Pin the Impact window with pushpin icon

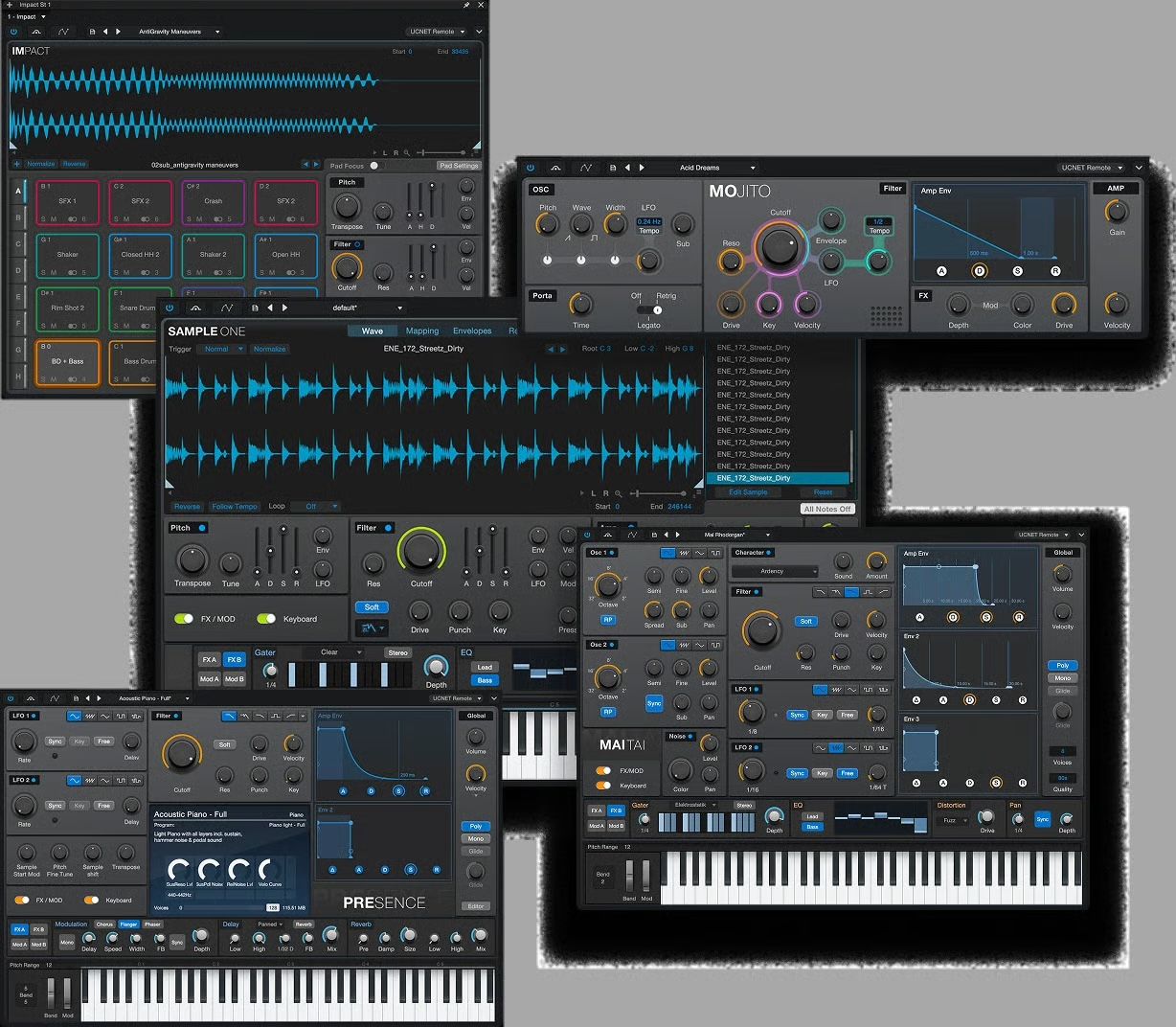click(x=466, y=5)
